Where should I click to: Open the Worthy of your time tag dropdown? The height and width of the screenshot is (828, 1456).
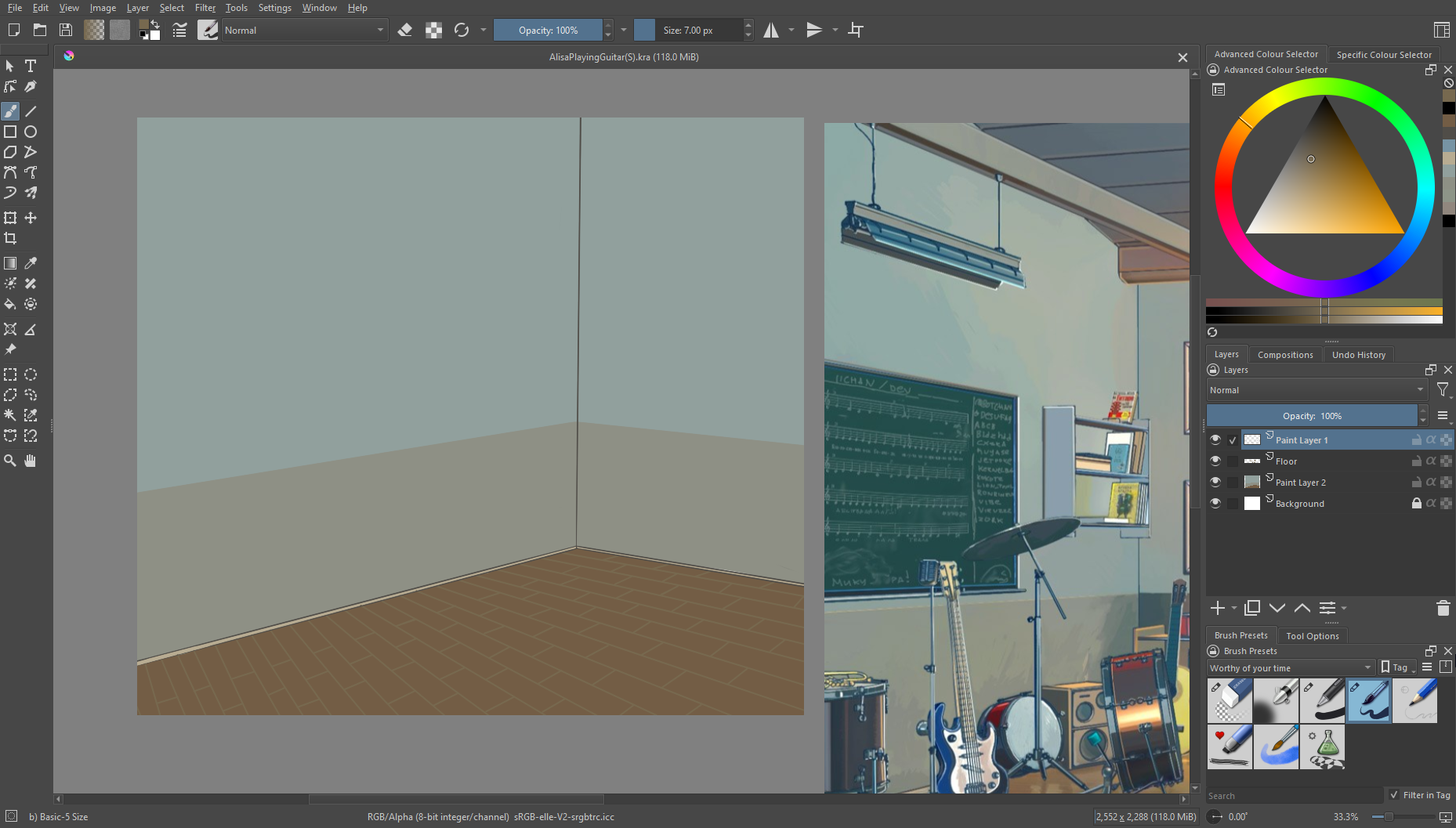pos(1290,667)
